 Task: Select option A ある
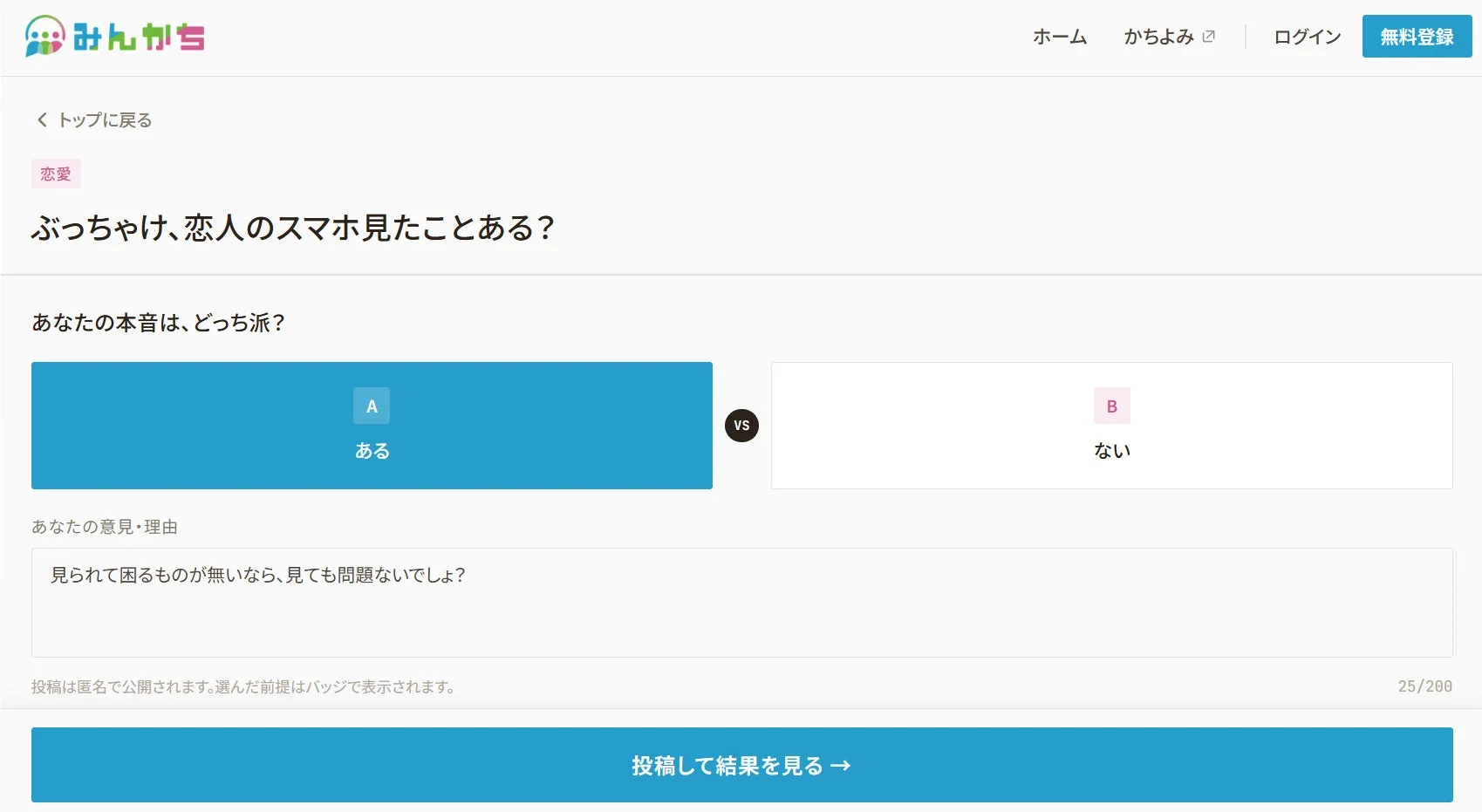pyautogui.click(x=372, y=426)
